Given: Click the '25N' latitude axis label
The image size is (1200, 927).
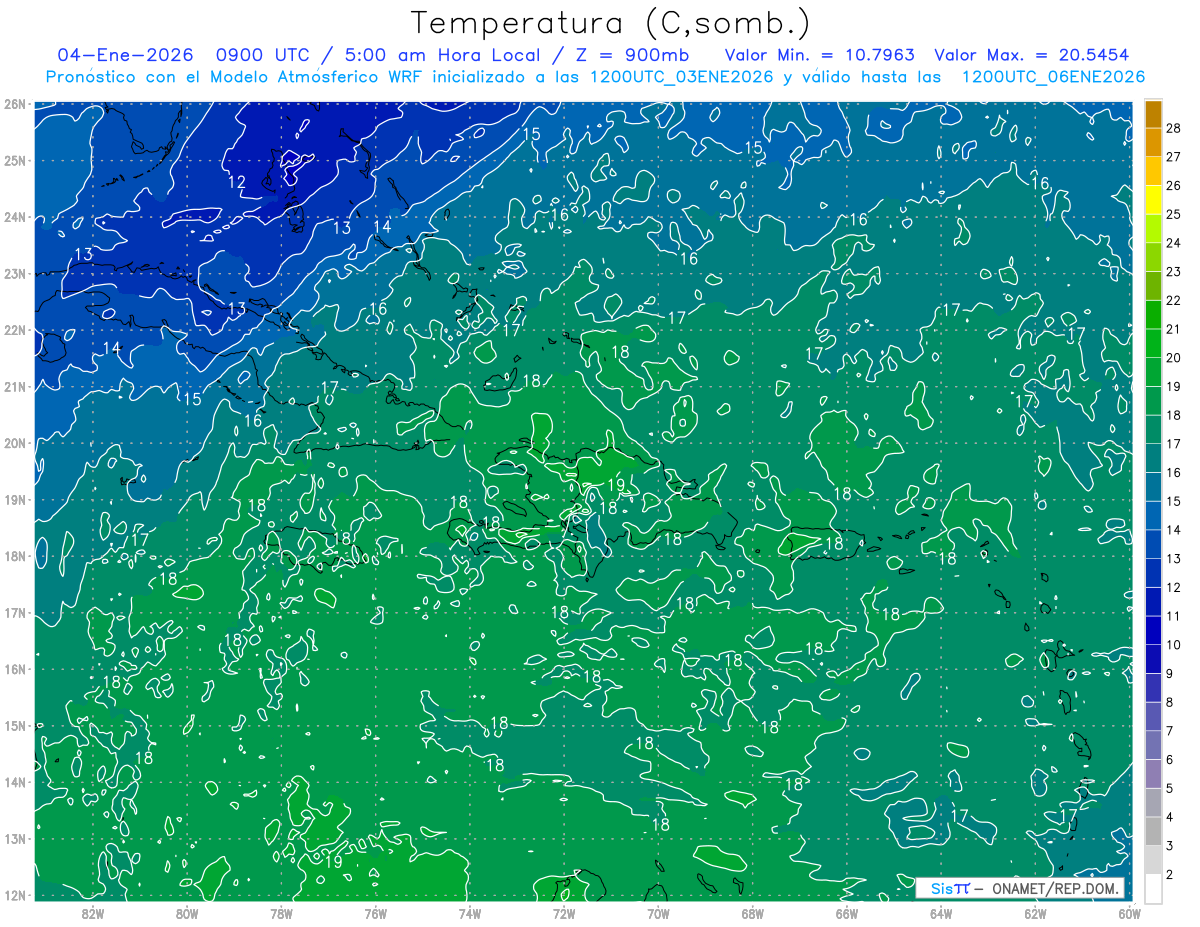Looking at the screenshot, I should click(14, 160).
